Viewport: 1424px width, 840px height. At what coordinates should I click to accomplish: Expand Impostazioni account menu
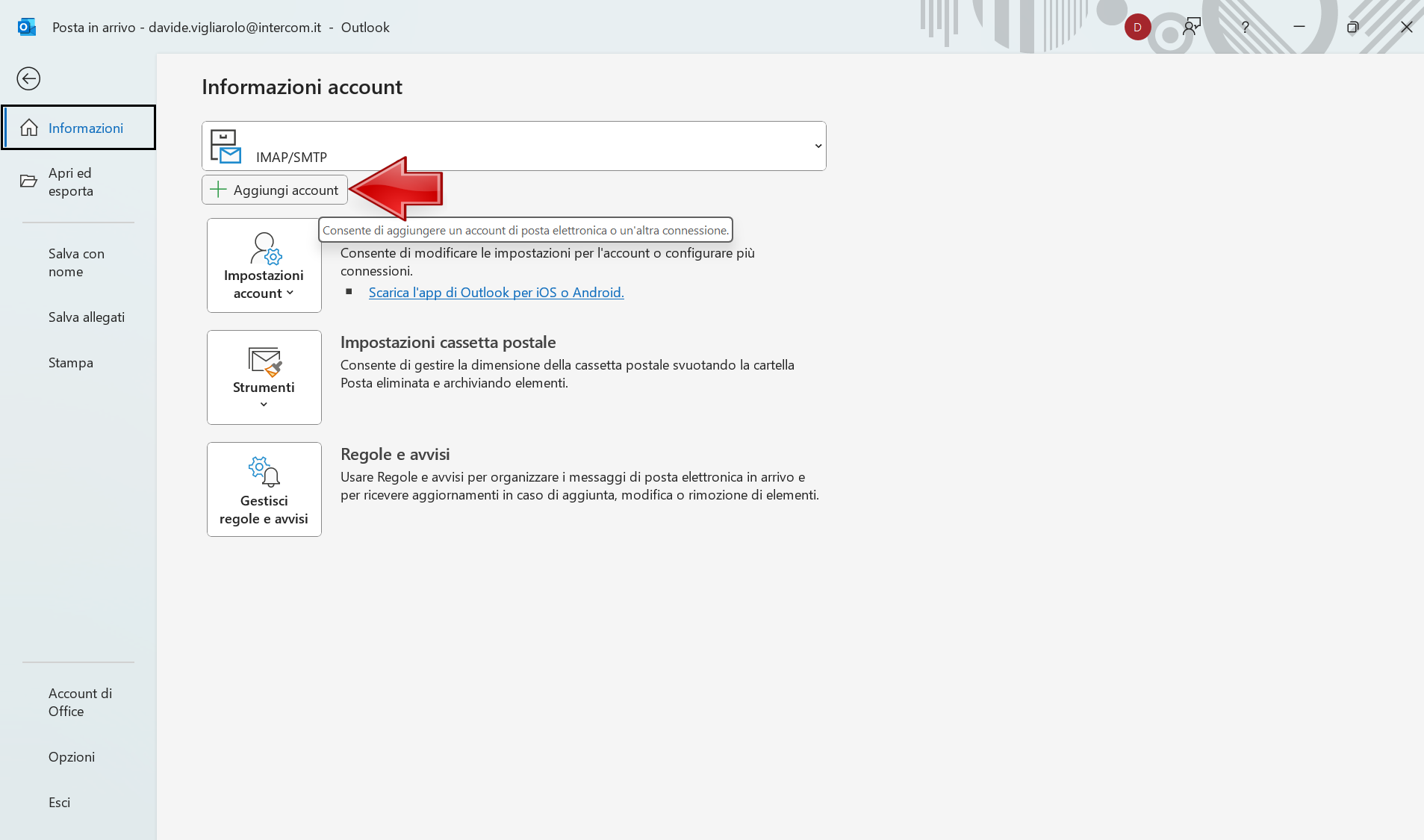point(264,265)
